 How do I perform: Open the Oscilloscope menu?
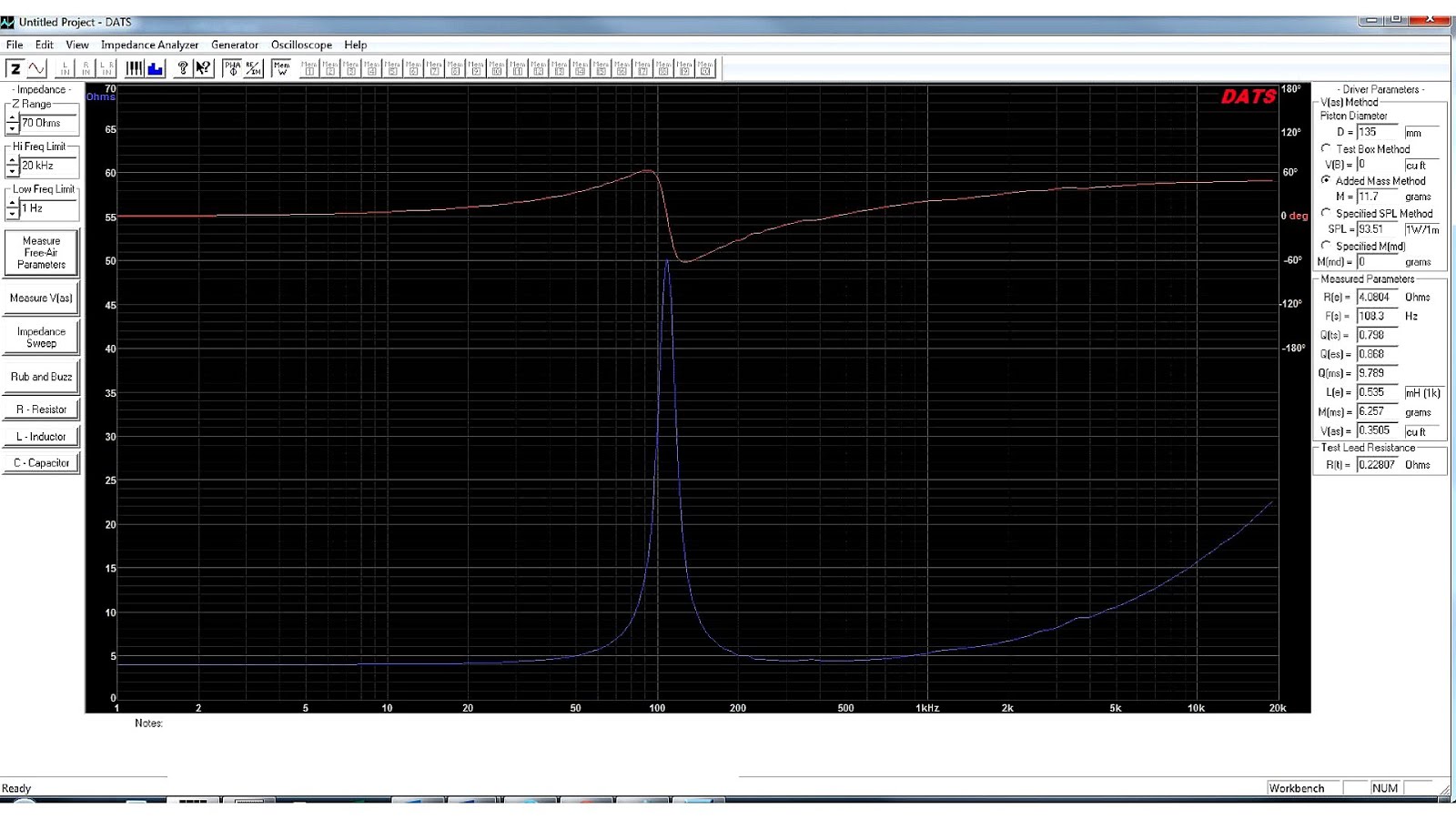(x=301, y=45)
